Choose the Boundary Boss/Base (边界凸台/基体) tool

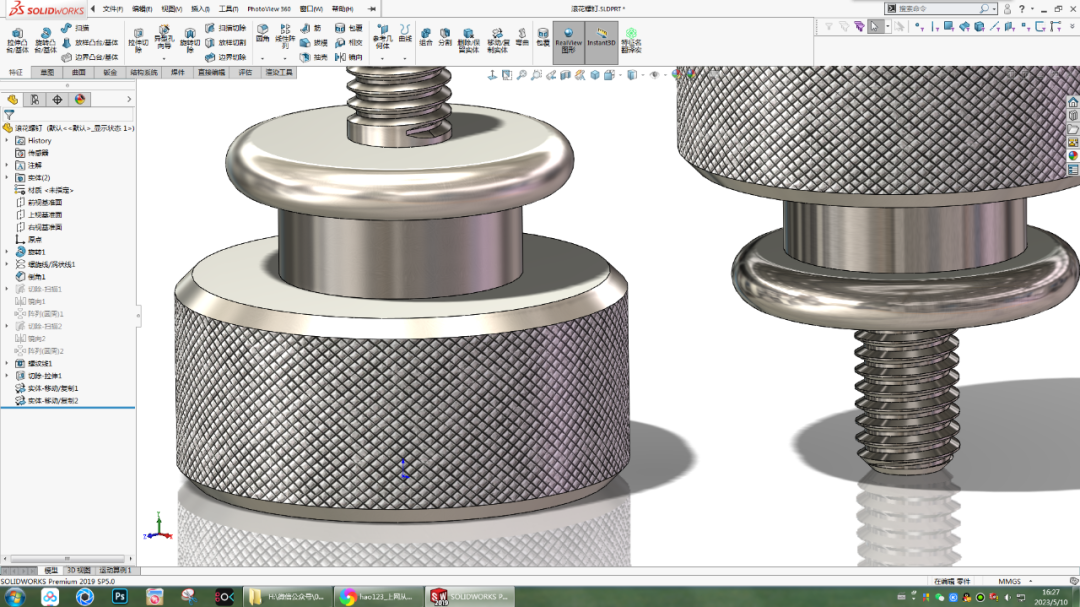(90, 57)
